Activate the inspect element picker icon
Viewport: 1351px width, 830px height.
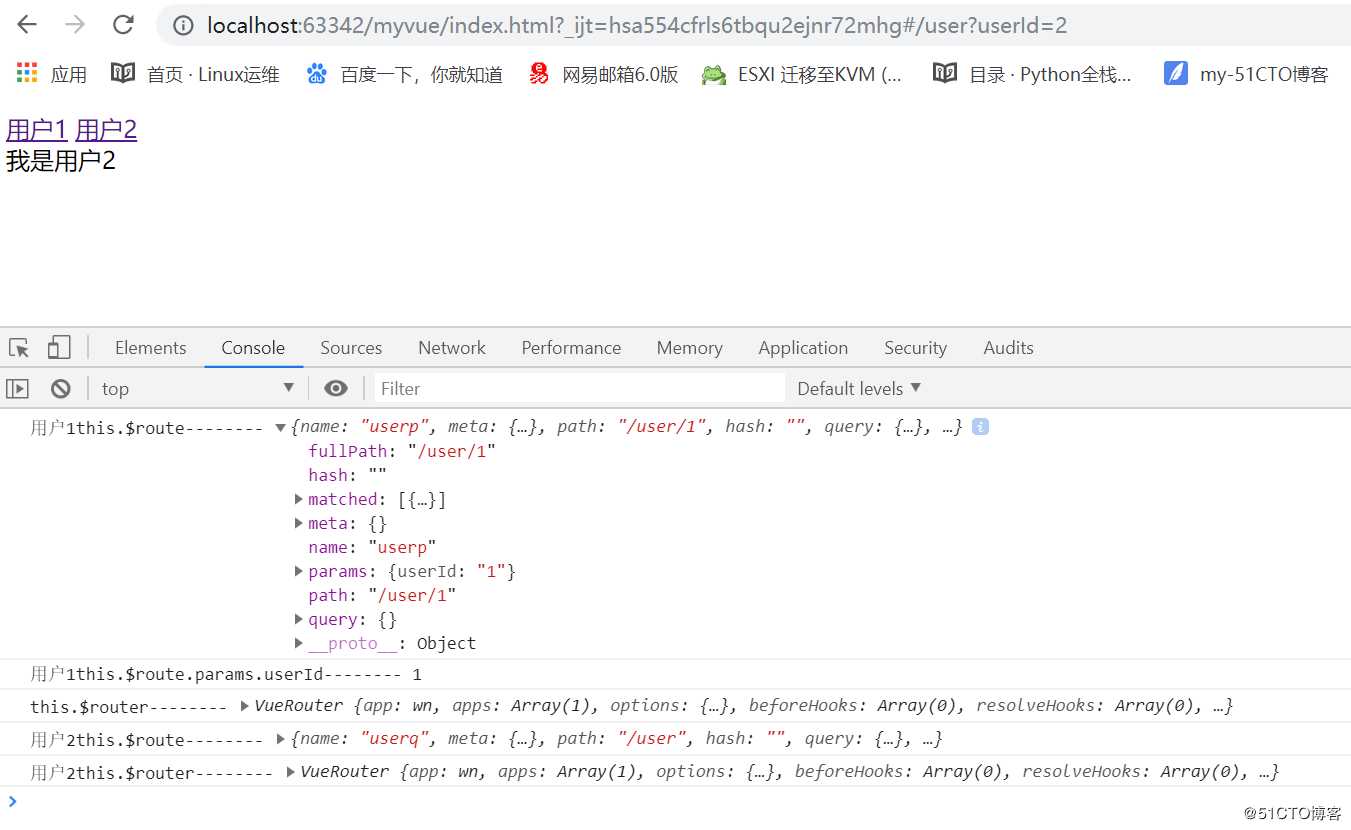click(x=19, y=348)
